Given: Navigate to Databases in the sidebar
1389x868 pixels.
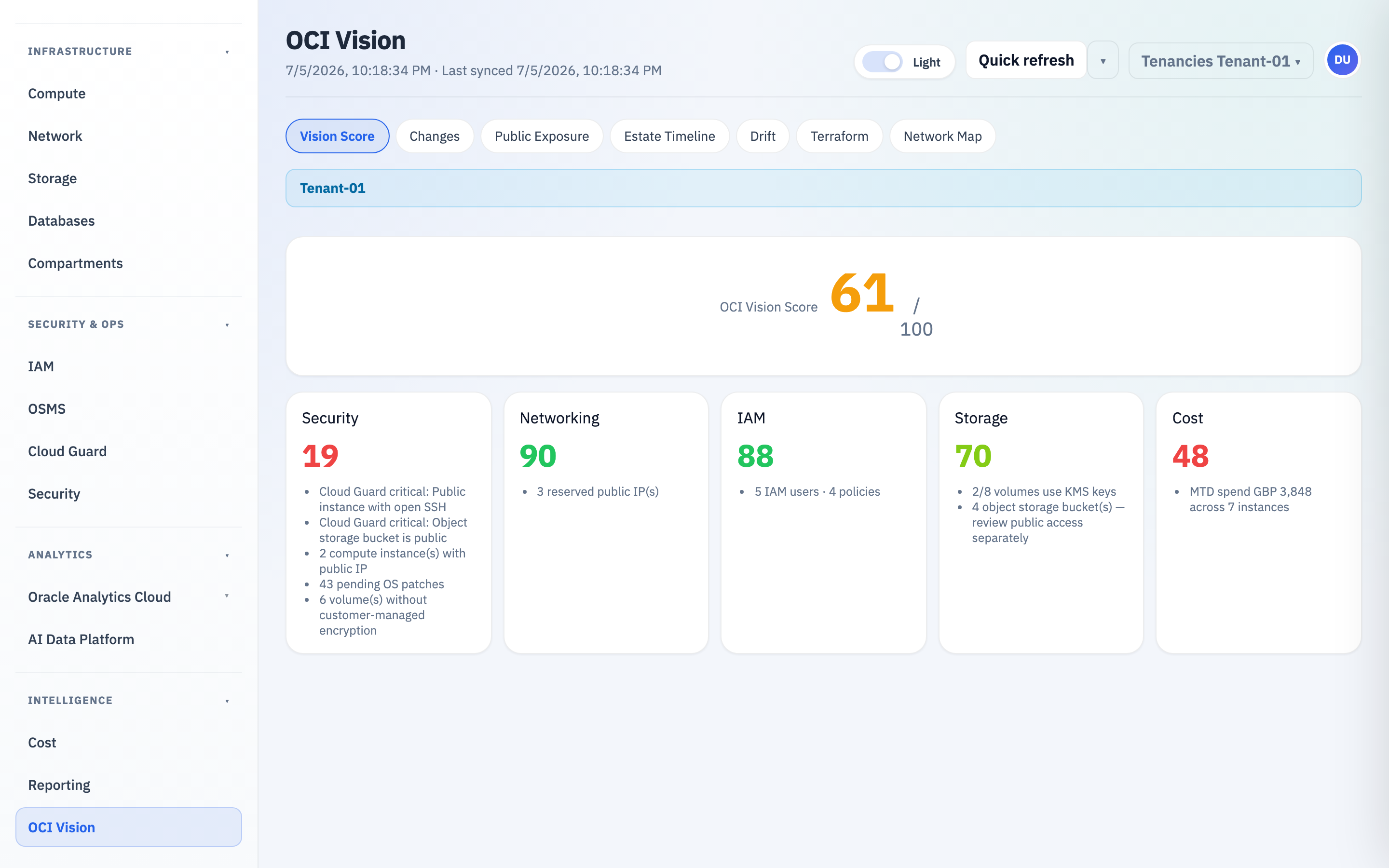Looking at the screenshot, I should tap(129, 221).
